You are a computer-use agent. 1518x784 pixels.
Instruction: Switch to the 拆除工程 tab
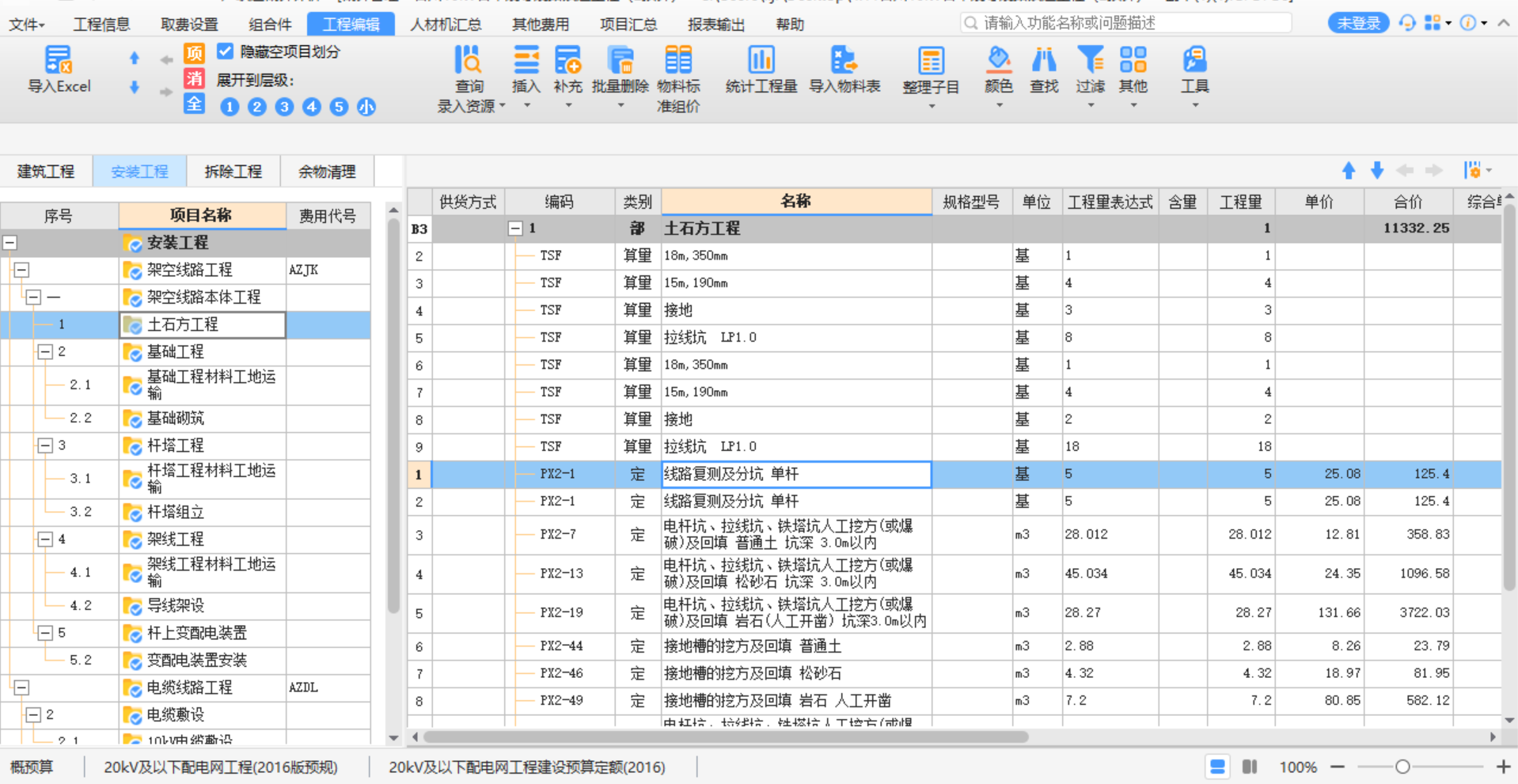[233, 172]
